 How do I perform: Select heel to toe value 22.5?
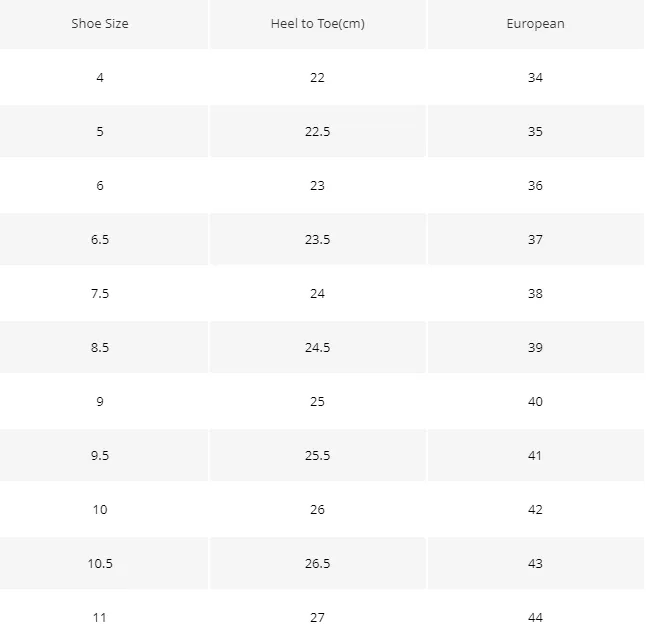[x=318, y=131]
